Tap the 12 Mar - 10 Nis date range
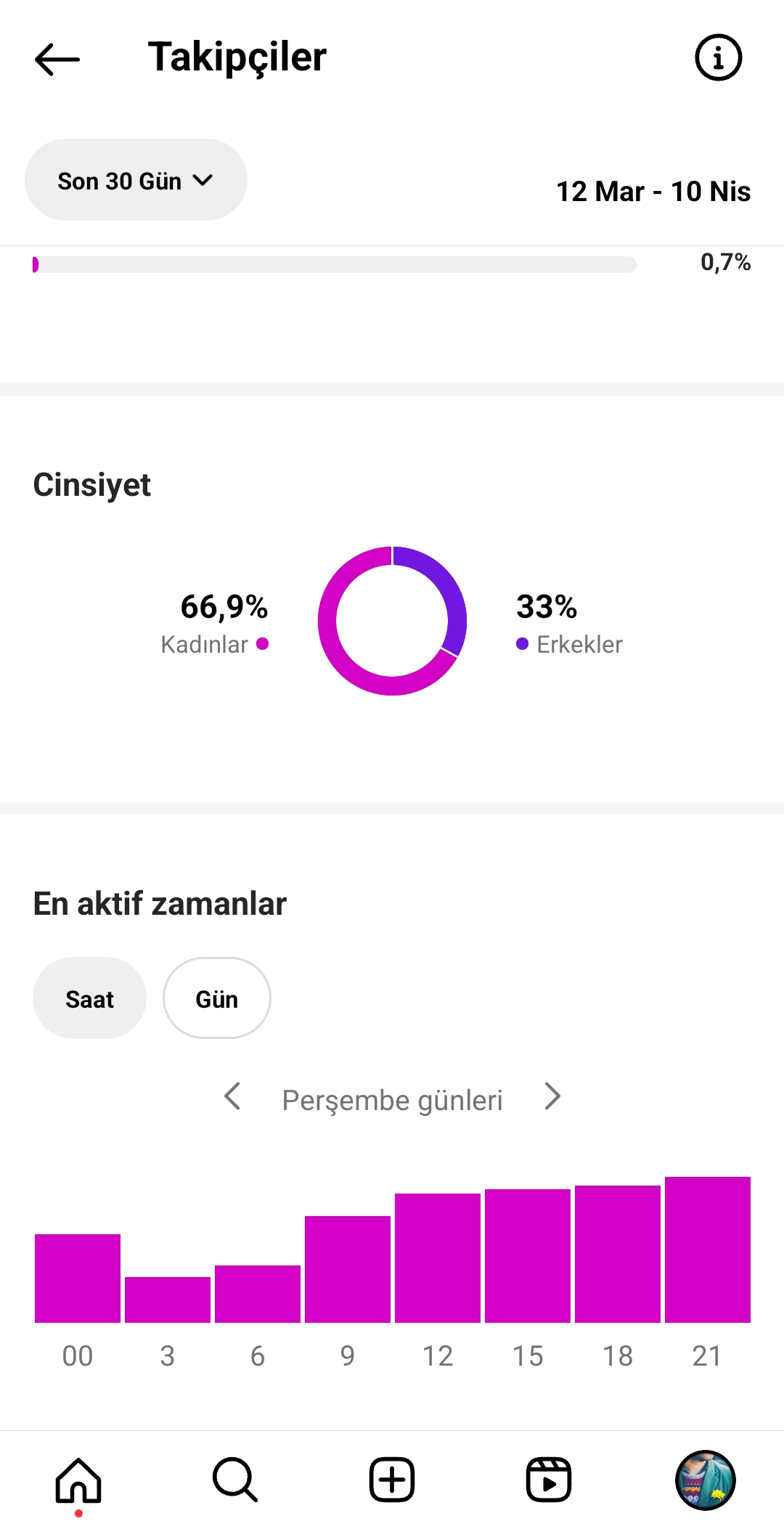The height and width of the screenshot is (1529, 784). pos(653,192)
